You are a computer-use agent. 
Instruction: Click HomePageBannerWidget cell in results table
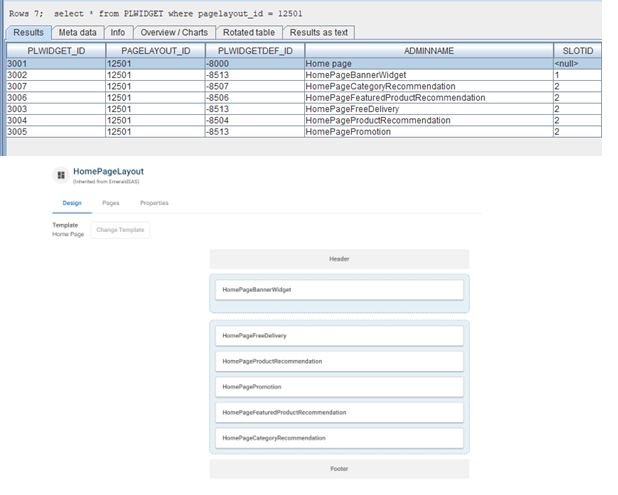point(429,75)
